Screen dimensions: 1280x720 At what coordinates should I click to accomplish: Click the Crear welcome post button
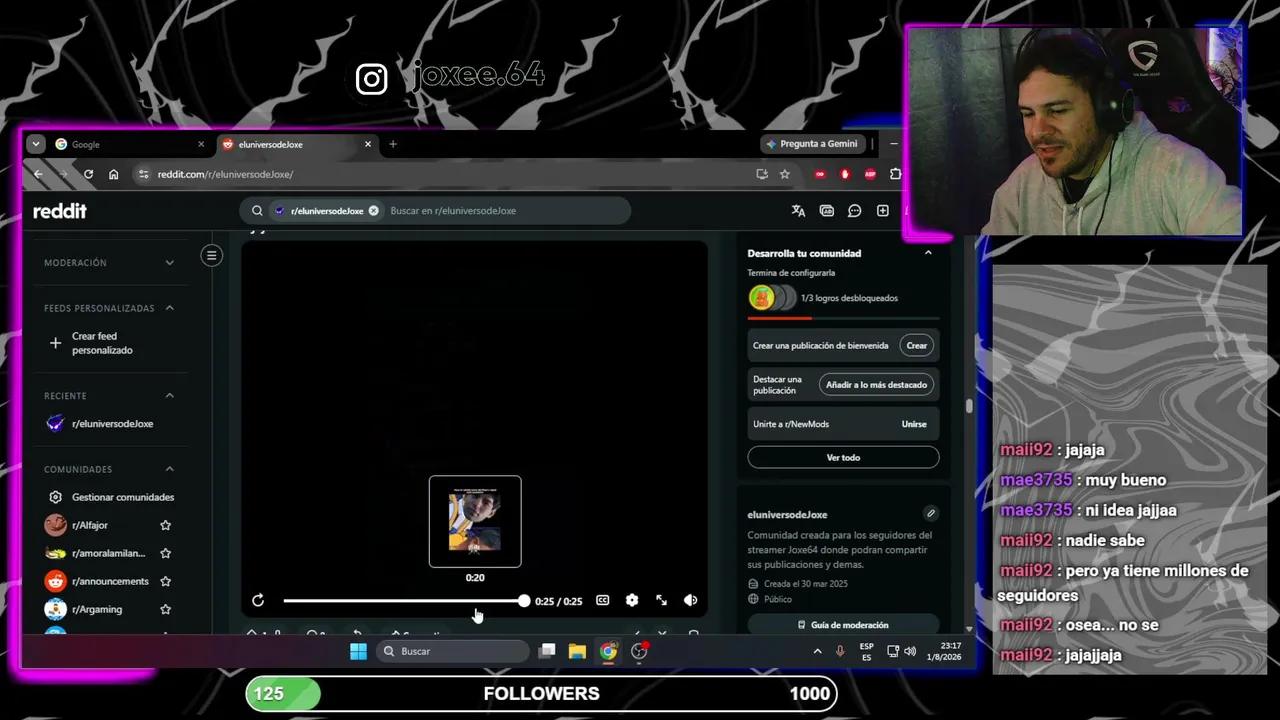[x=917, y=346]
